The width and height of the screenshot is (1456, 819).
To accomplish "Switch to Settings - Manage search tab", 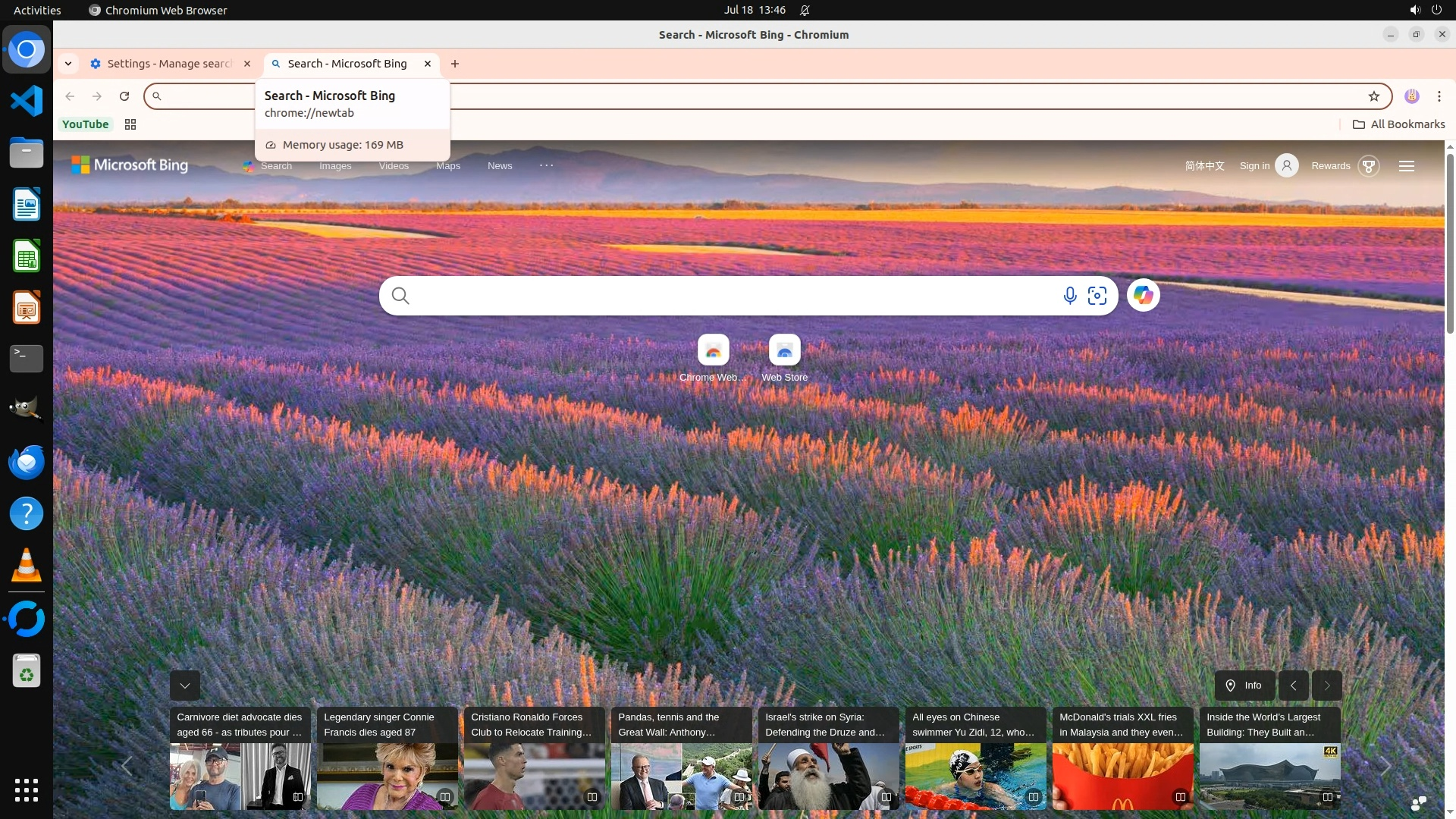I will click(168, 64).
